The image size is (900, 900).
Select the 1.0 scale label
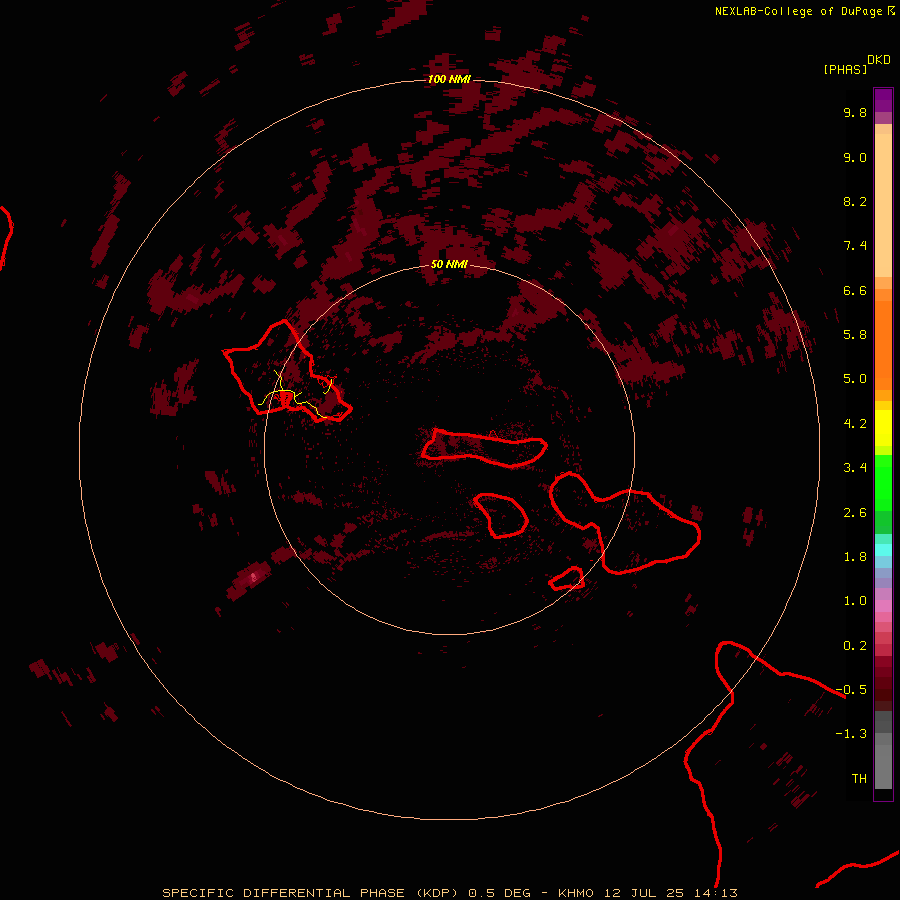click(x=855, y=601)
